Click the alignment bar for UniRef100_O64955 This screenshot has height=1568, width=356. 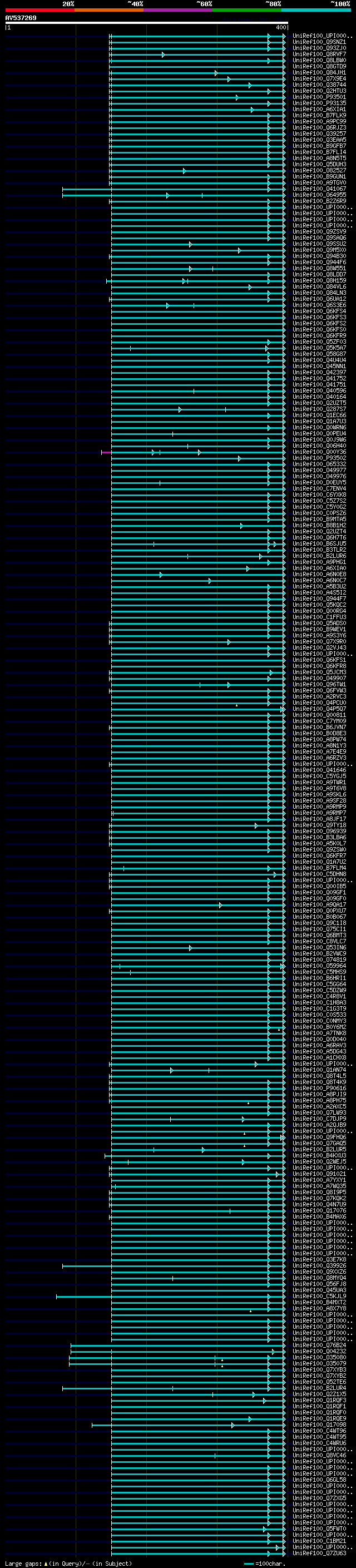[x=174, y=195]
